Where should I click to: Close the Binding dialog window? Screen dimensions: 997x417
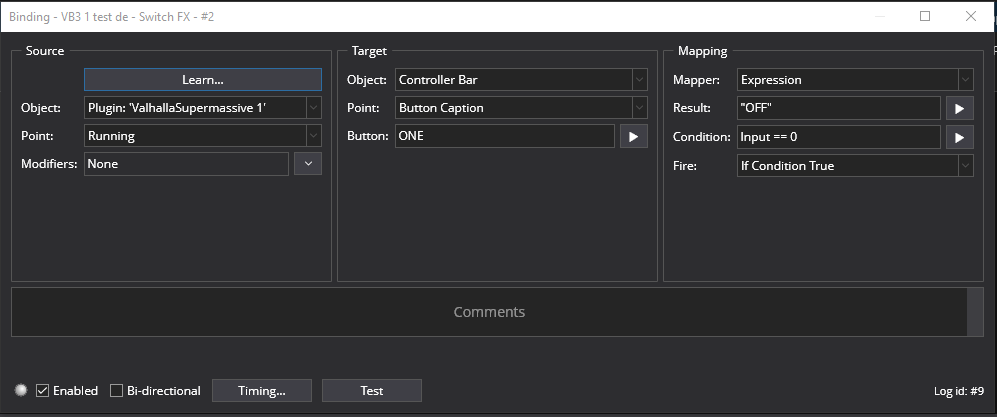point(970,16)
